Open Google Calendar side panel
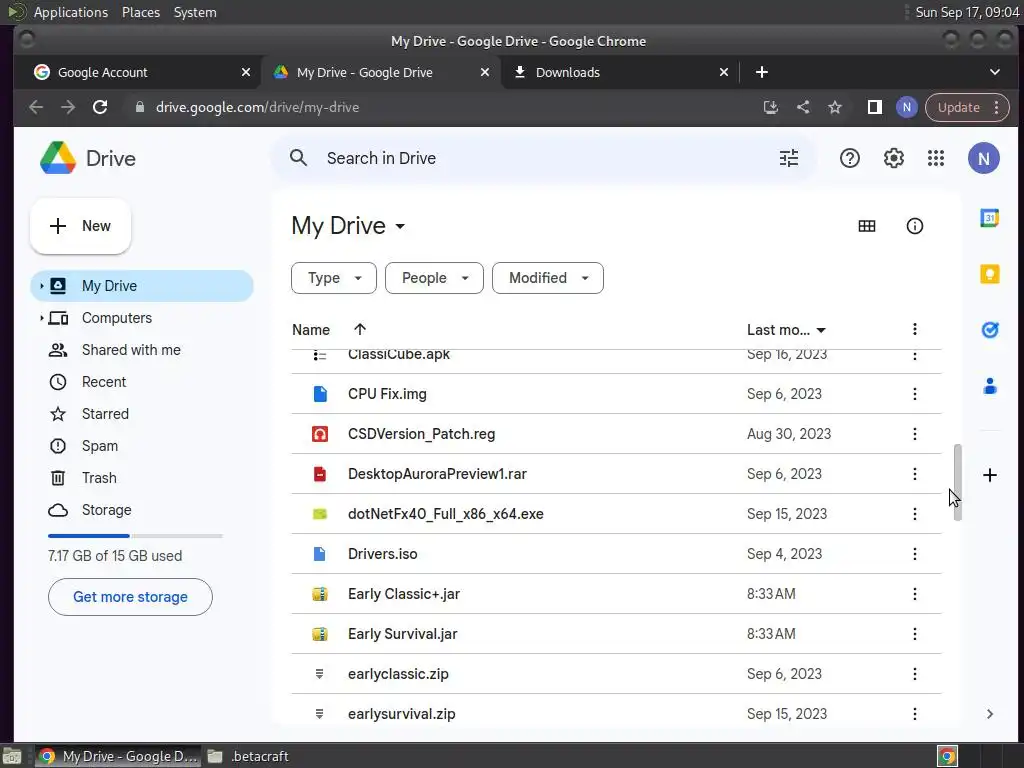Image resolution: width=1024 pixels, height=768 pixels. [990, 218]
